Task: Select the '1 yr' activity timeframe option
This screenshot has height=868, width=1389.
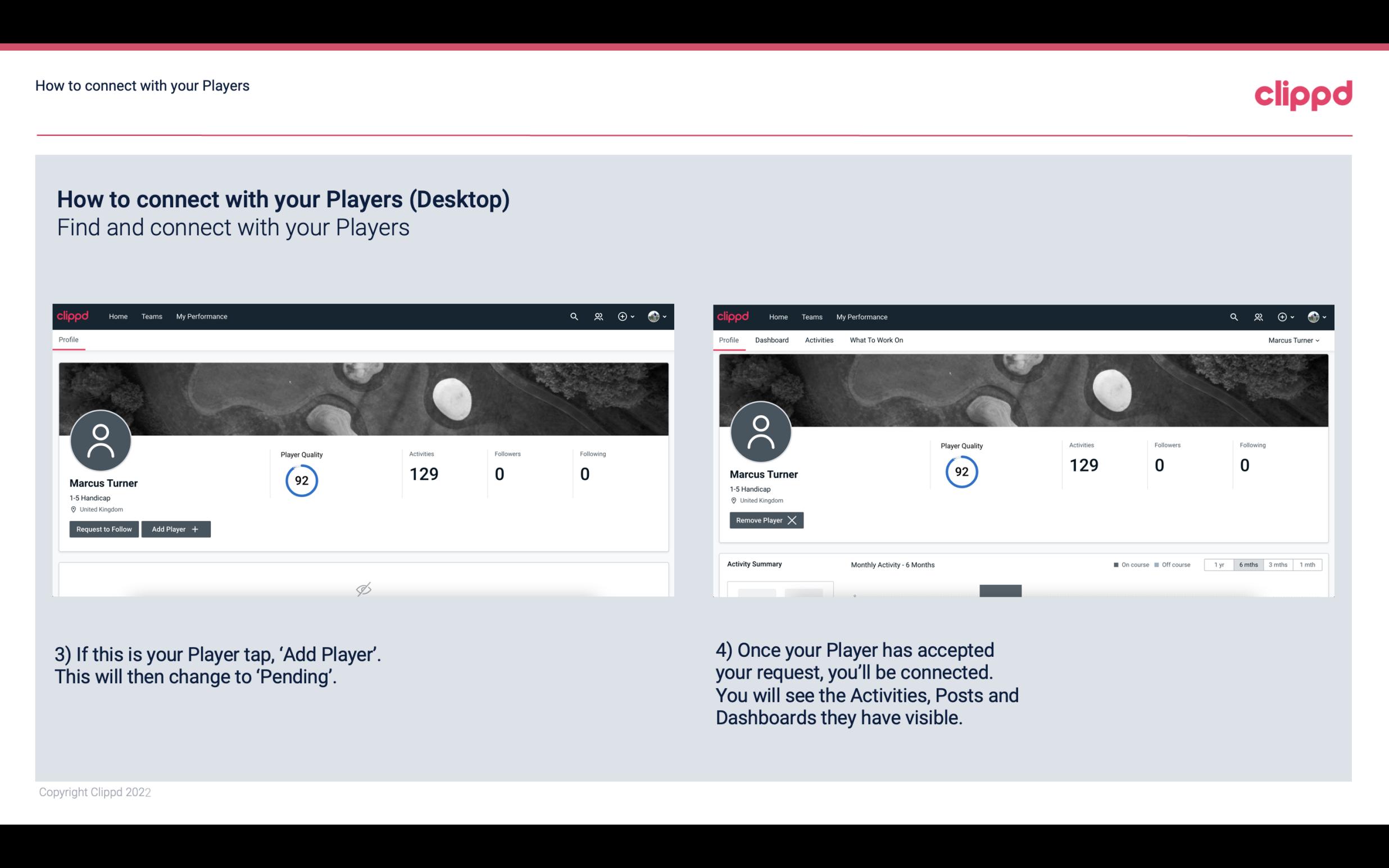Action: tap(1219, 564)
